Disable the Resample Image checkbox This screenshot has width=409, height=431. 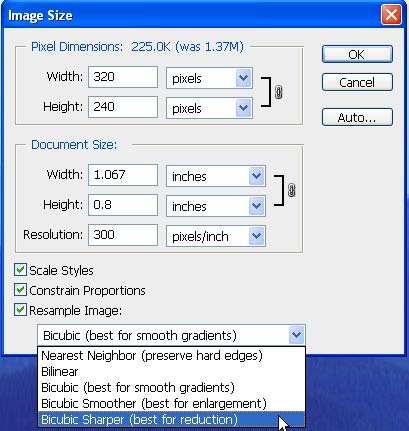[x=20, y=310]
